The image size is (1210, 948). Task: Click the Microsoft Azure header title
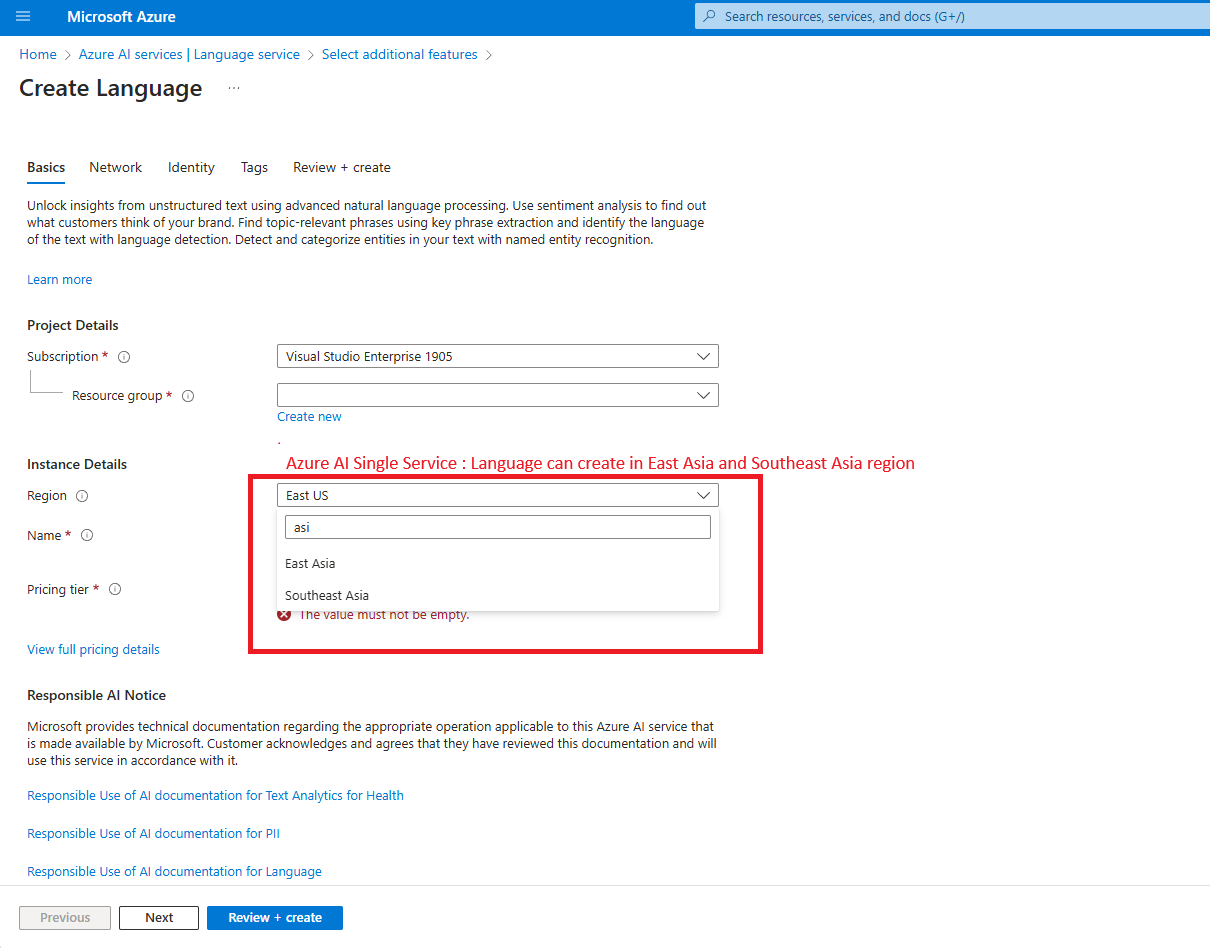[x=121, y=17]
